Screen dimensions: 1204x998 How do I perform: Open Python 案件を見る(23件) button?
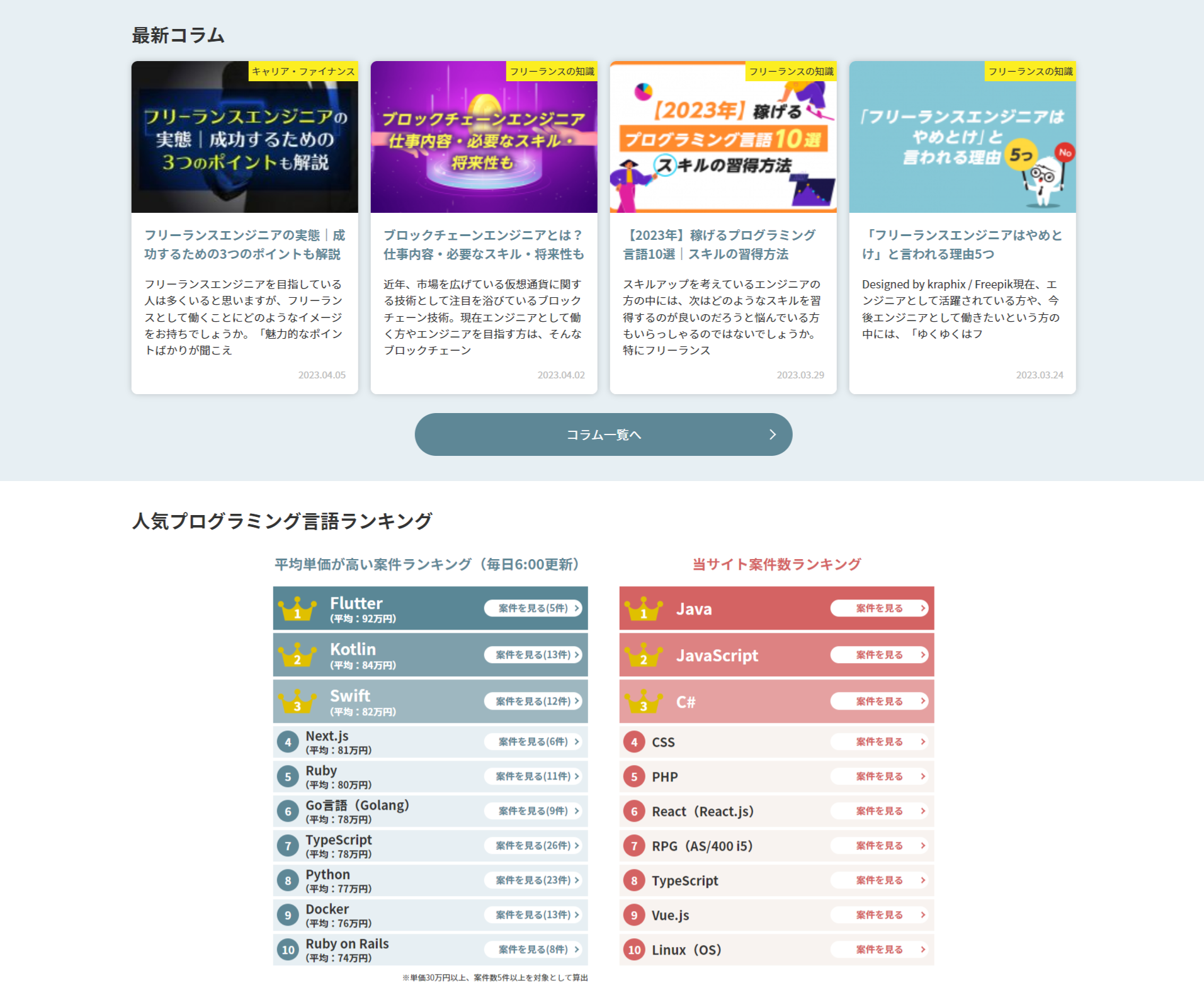tap(533, 880)
